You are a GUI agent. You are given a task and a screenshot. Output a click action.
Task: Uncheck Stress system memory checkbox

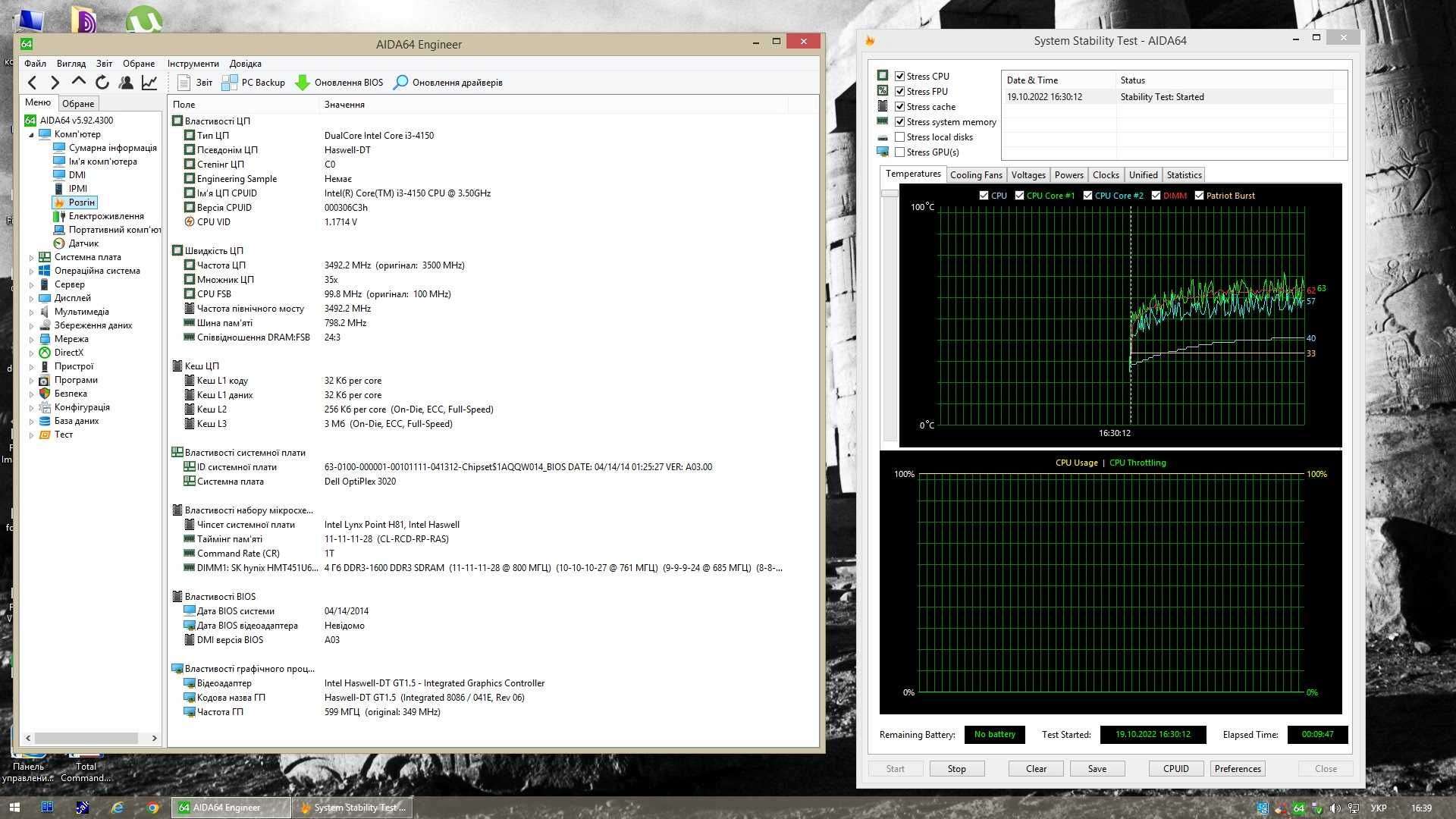(899, 122)
